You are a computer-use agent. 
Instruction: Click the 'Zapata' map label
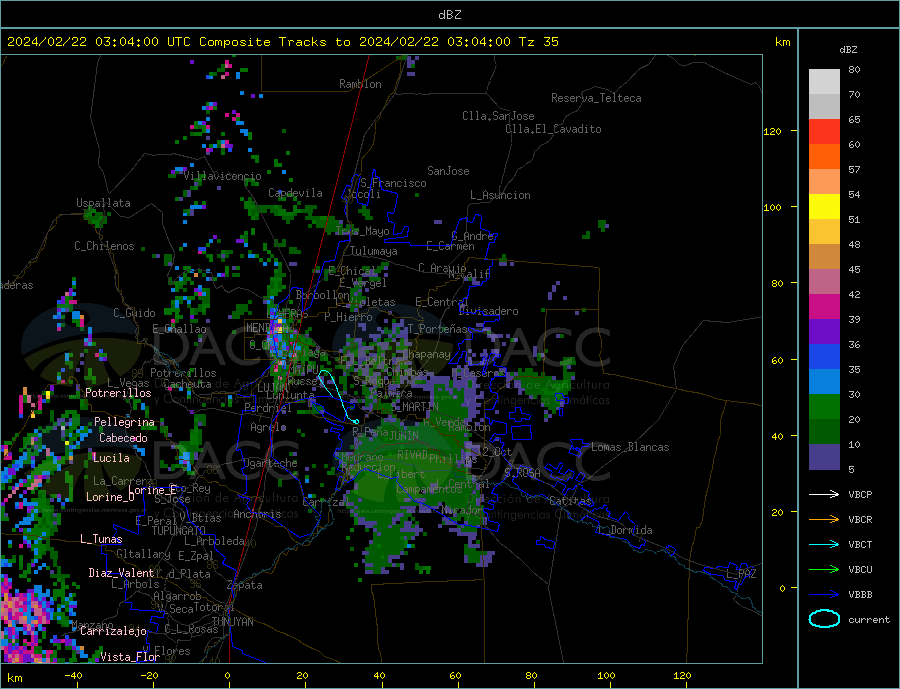pos(245,586)
